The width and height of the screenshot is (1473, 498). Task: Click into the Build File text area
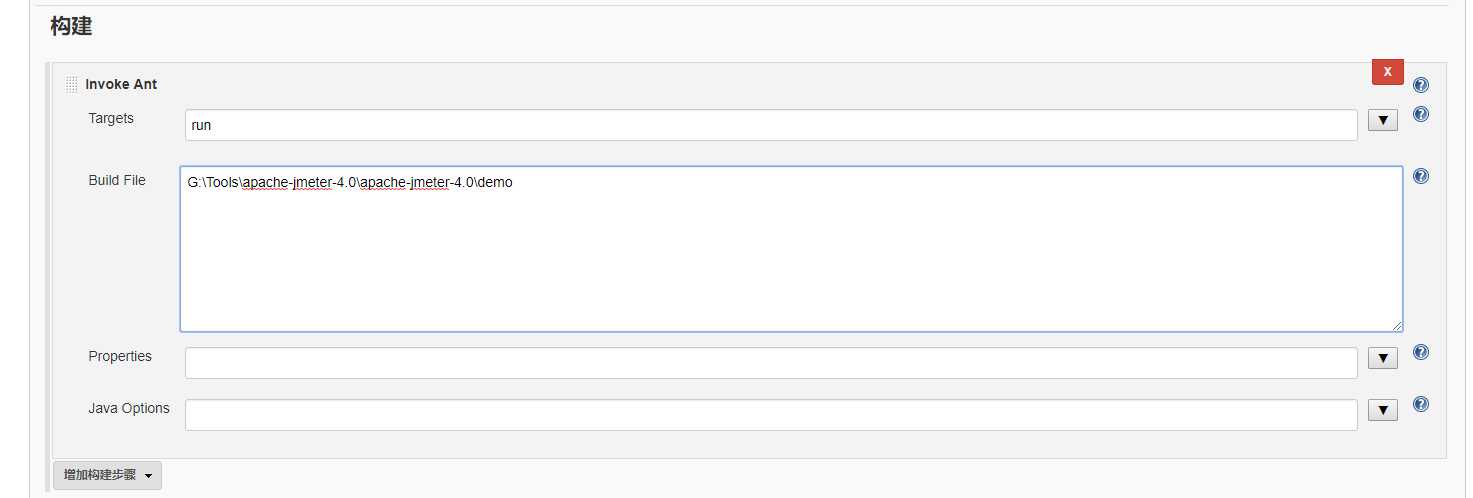click(x=791, y=249)
